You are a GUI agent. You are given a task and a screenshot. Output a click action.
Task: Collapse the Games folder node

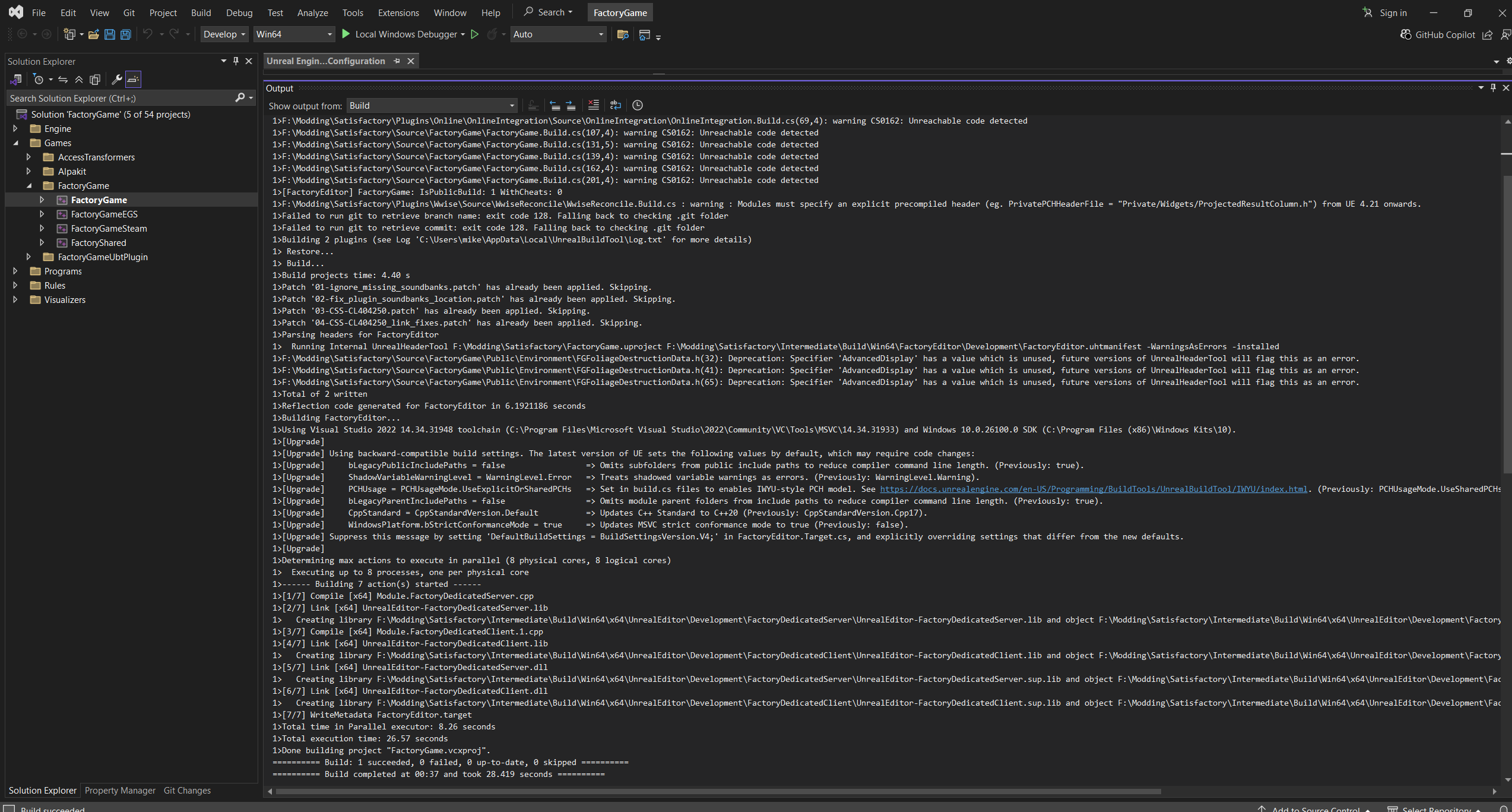[15, 143]
